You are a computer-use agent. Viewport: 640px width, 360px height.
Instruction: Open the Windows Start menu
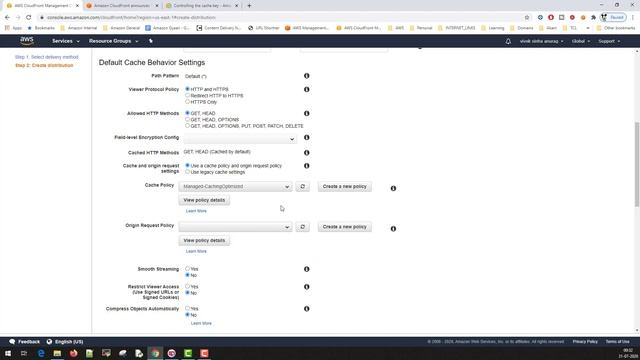click(x=8, y=353)
